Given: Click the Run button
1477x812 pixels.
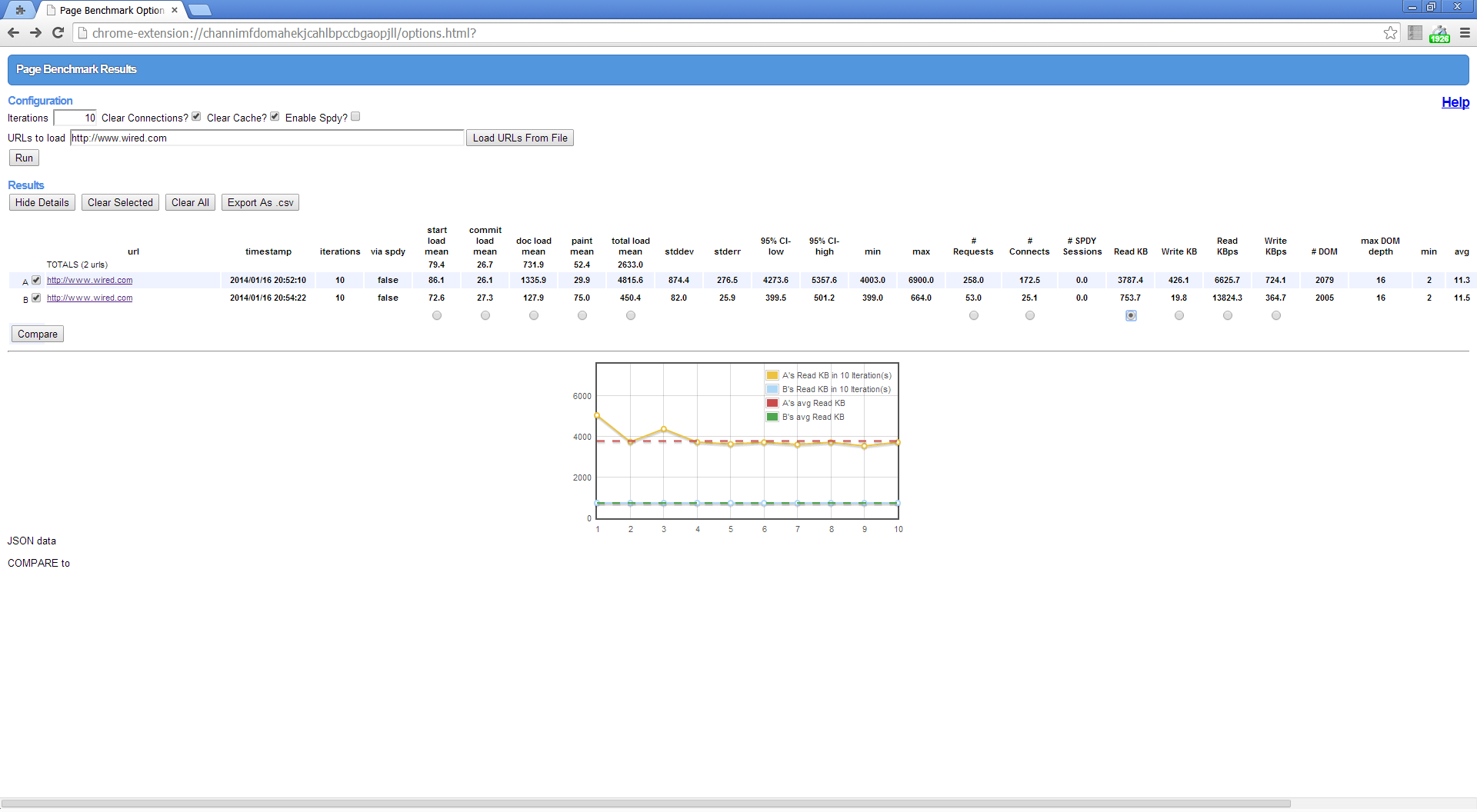Looking at the screenshot, I should tap(24, 158).
